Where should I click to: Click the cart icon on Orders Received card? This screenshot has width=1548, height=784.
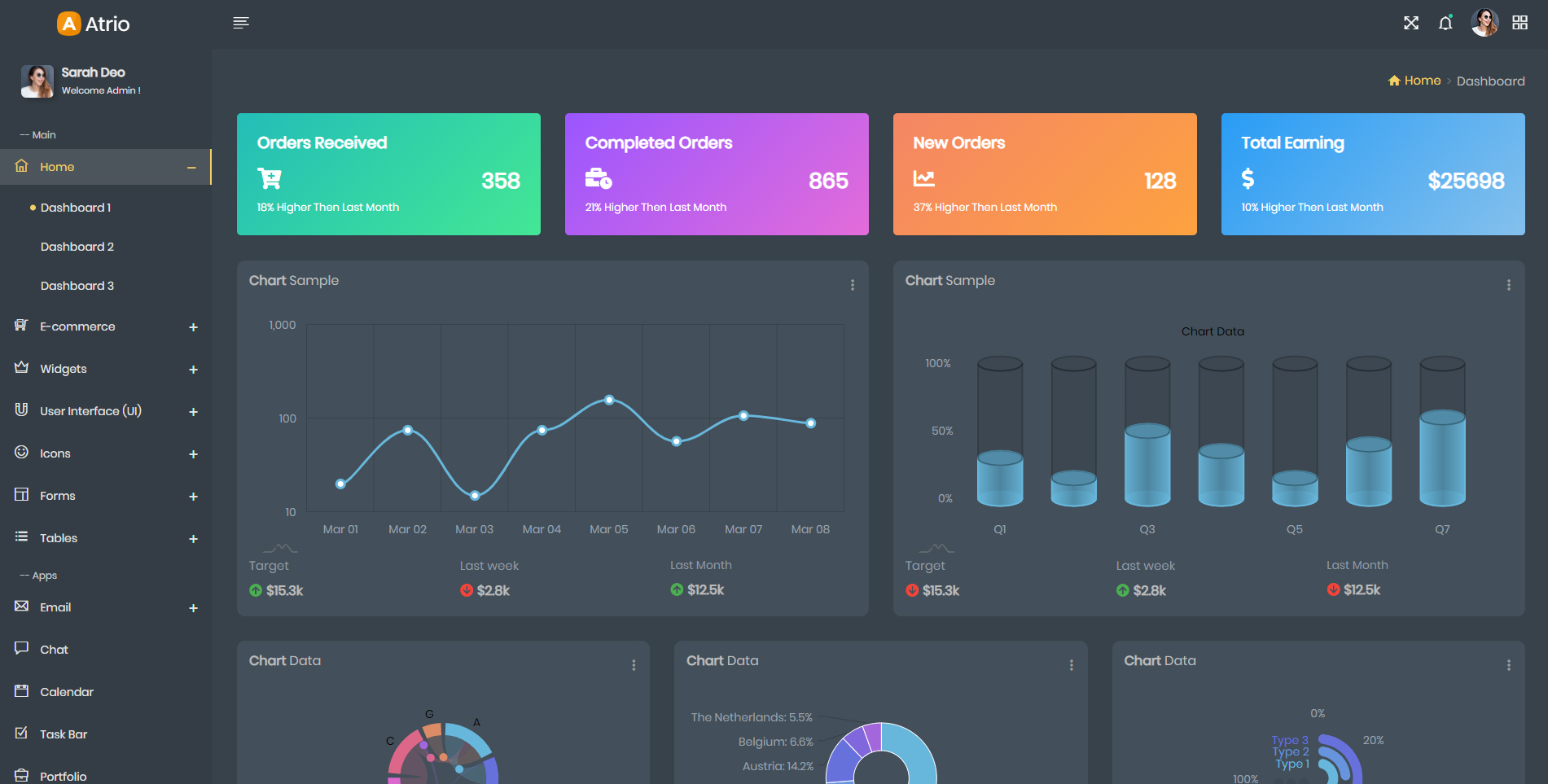tap(270, 178)
